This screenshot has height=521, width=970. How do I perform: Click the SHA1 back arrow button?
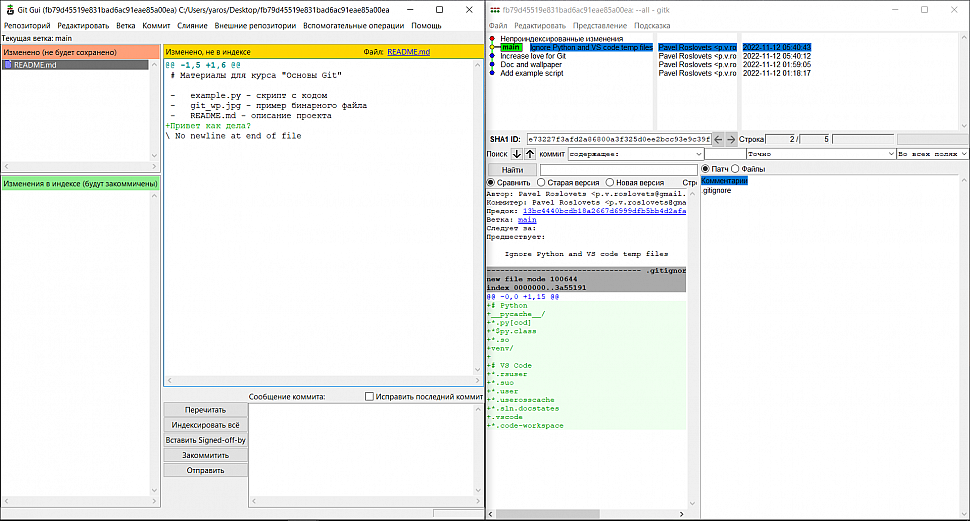click(718, 139)
